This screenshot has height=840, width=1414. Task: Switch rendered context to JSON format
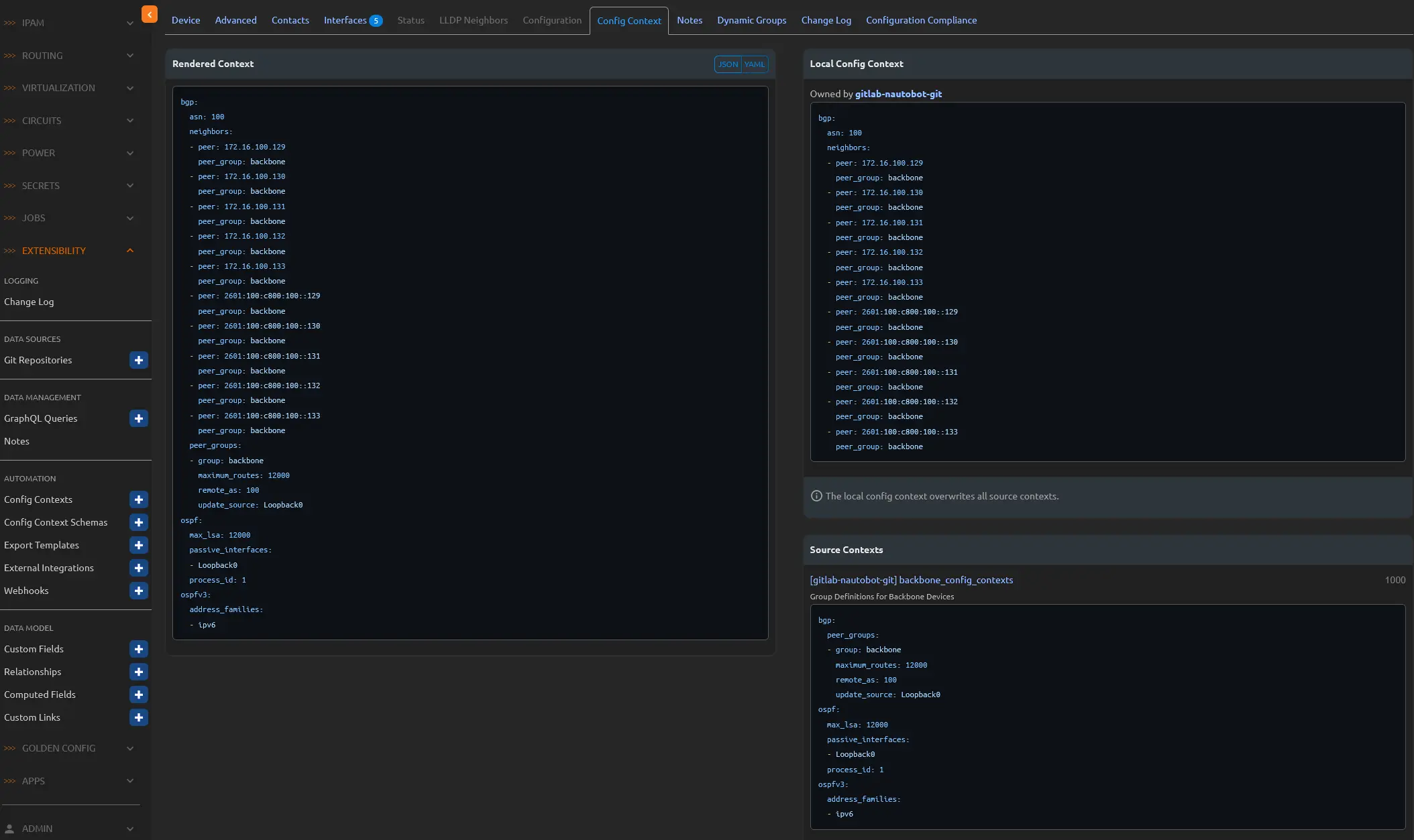728,64
